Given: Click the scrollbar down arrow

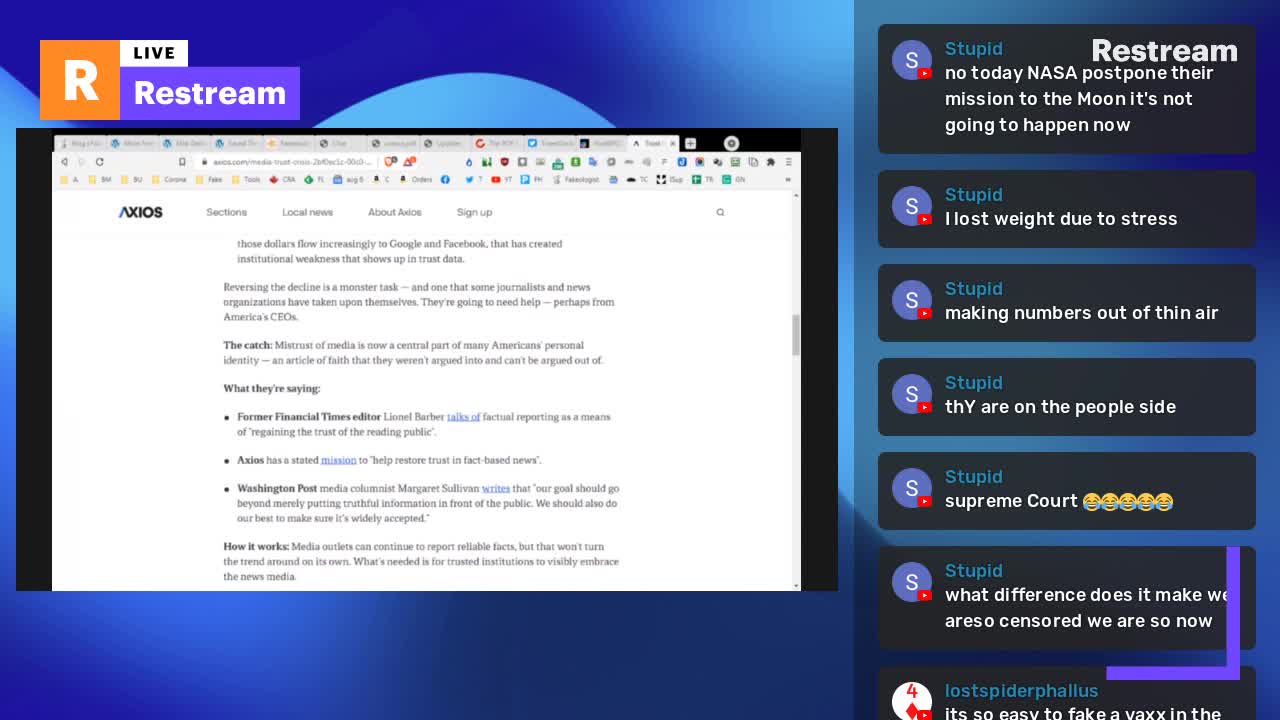Looking at the screenshot, I should (796, 585).
